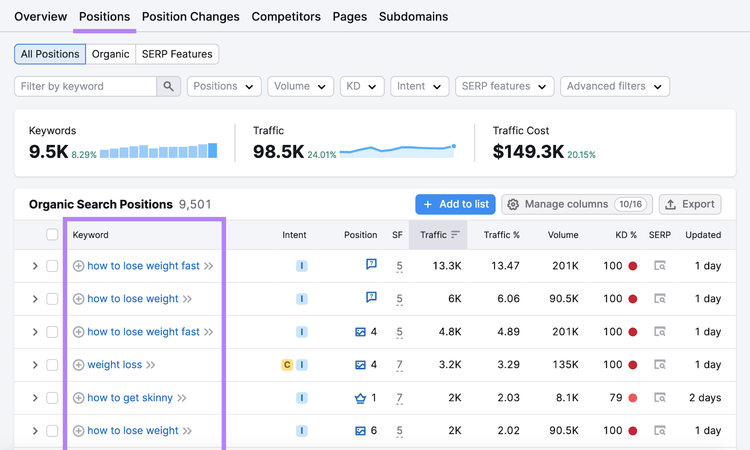Click the magnifier search button beside keyword filter
750x450 pixels.
point(168,86)
